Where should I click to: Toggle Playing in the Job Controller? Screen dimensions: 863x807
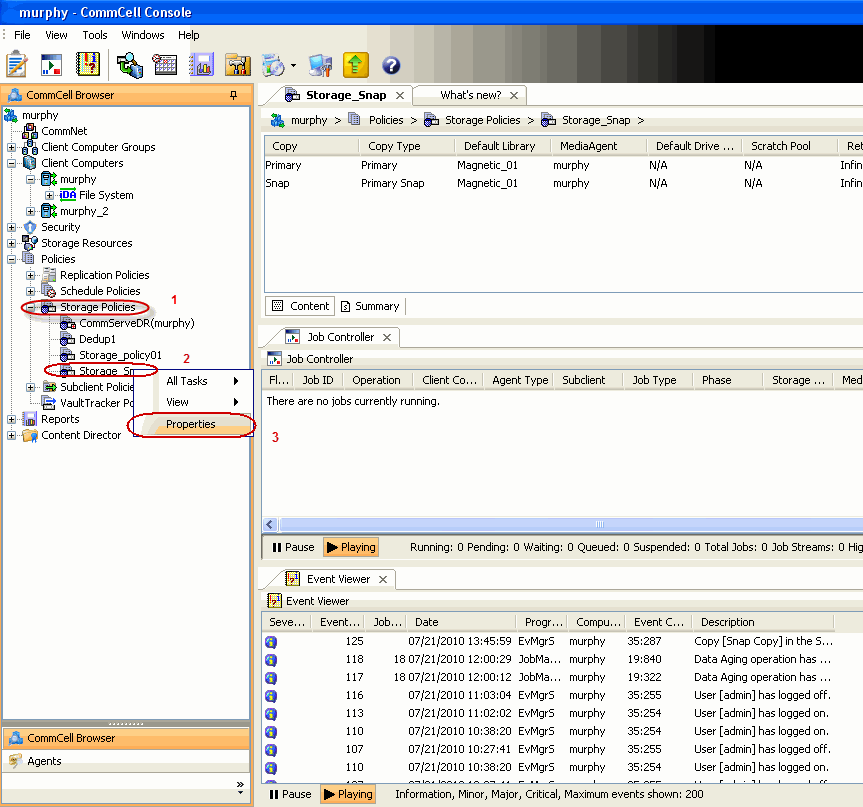351,547
